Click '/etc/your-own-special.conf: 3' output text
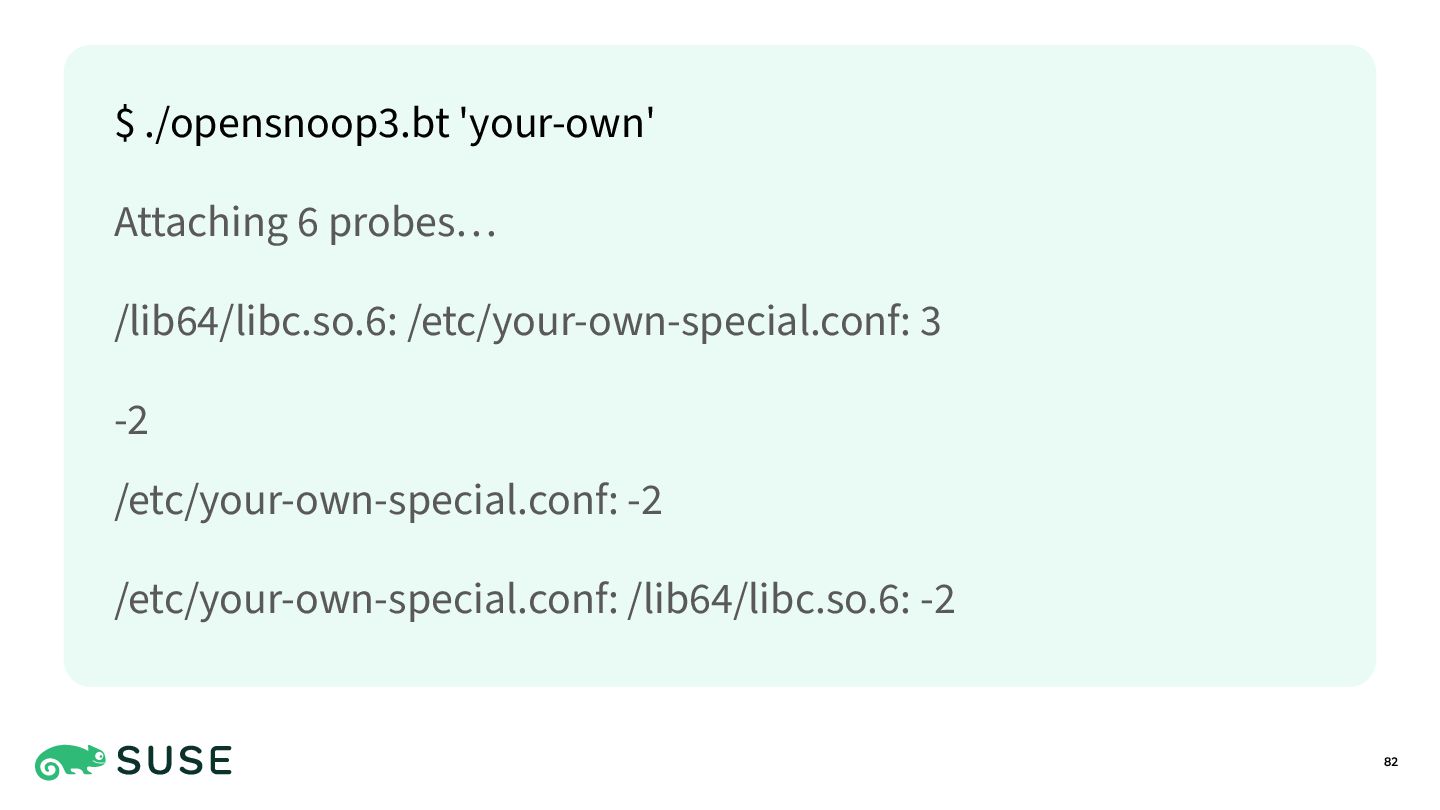Image resolution: width=1440 pixels, height=810 pixels. click(x=675, y=322)
